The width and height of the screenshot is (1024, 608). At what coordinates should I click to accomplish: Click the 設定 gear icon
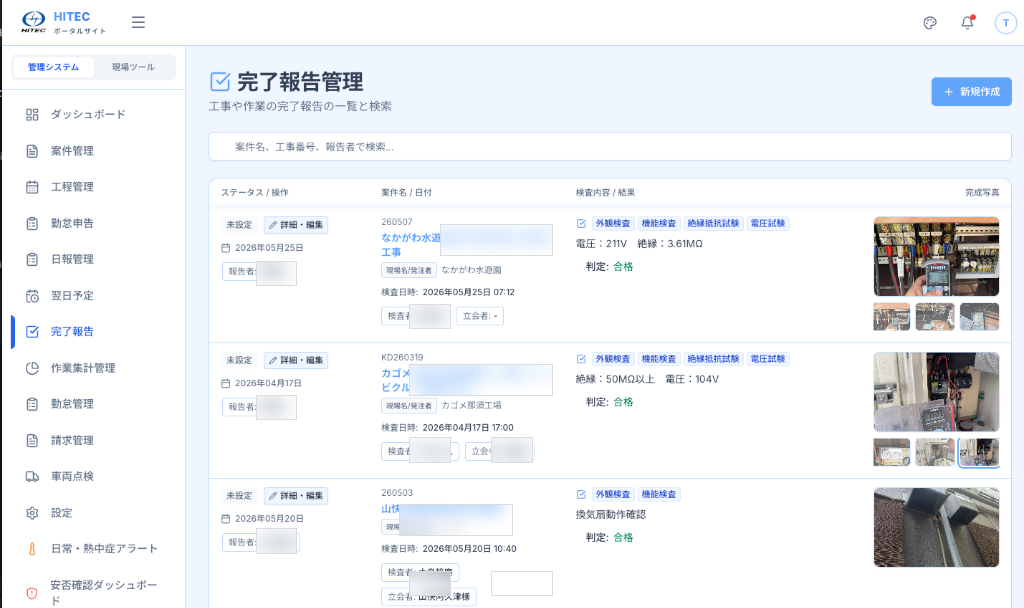coord(32,513)
